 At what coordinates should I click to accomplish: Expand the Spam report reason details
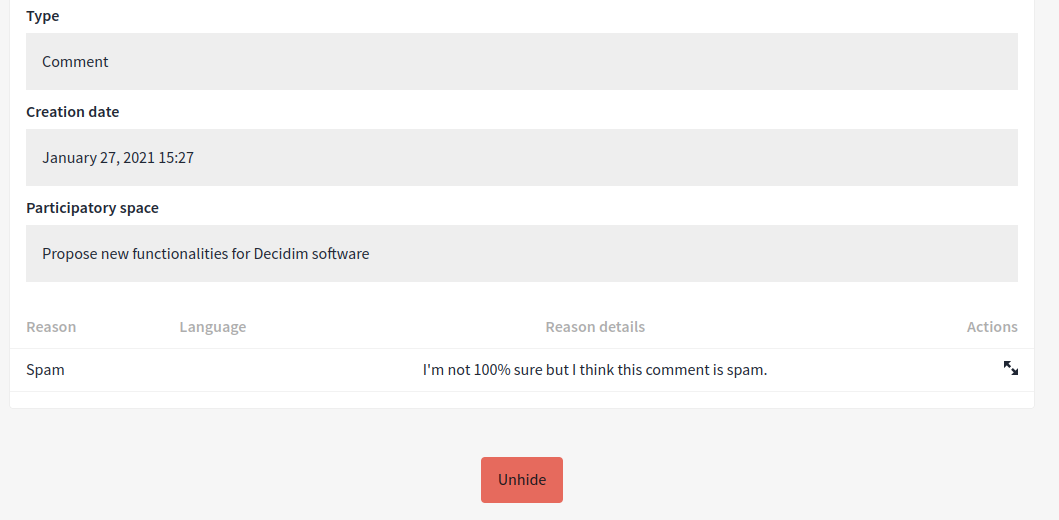1010,368
